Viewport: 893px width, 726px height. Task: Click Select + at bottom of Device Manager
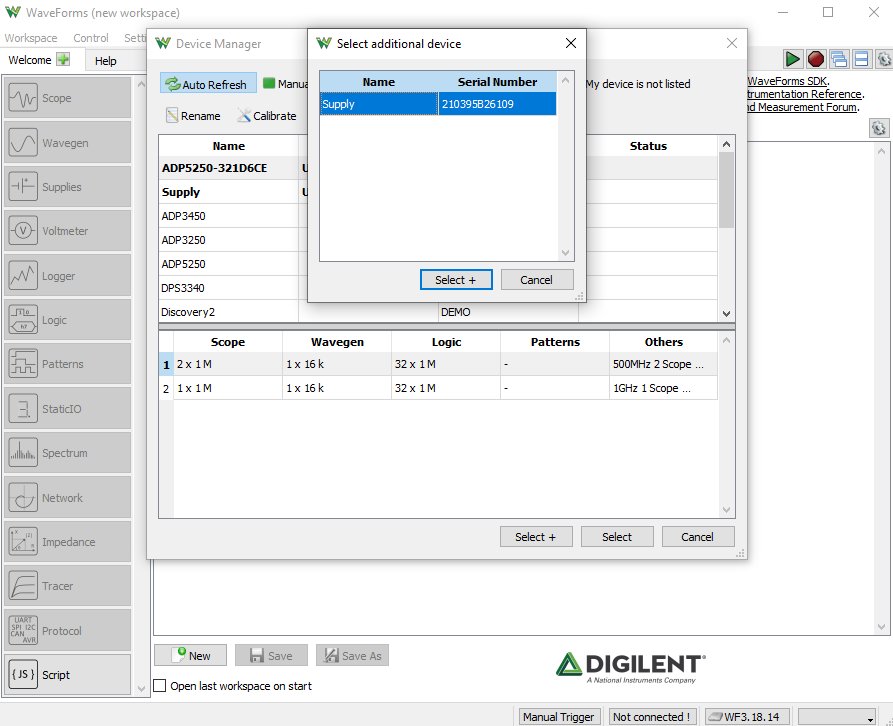tap(536, 537)
